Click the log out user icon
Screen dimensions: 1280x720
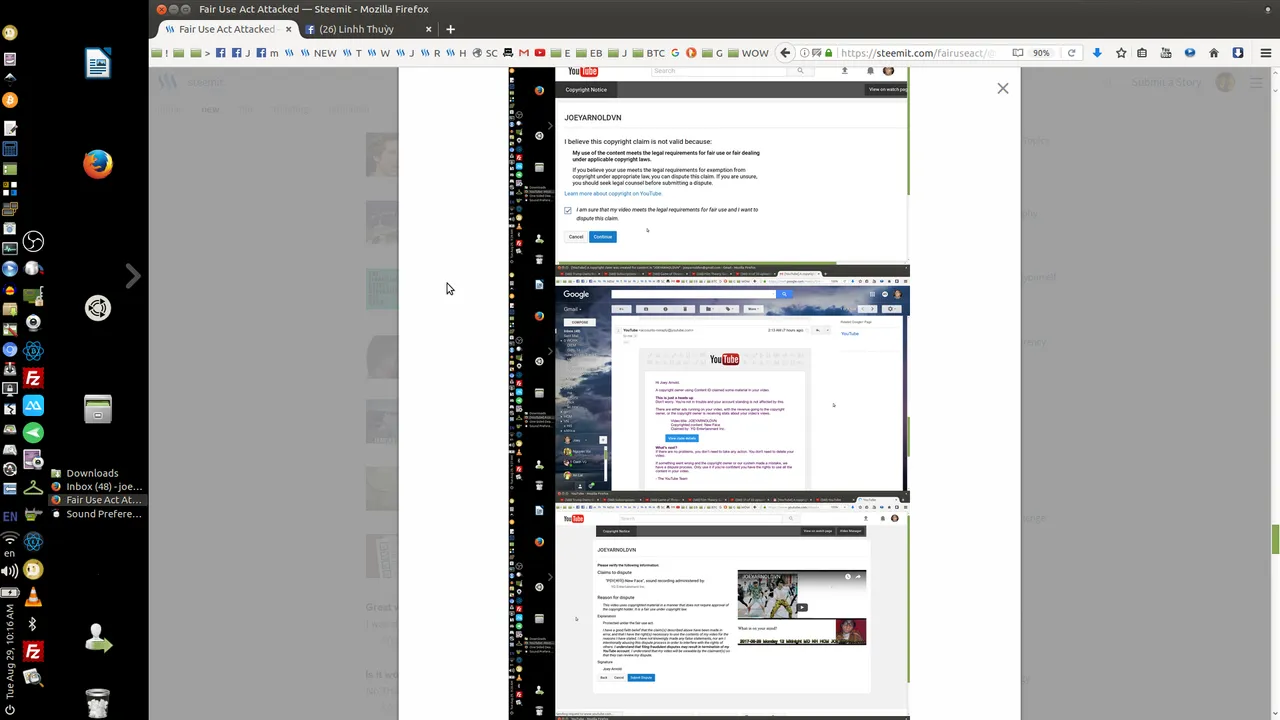(x=98, y=638)
